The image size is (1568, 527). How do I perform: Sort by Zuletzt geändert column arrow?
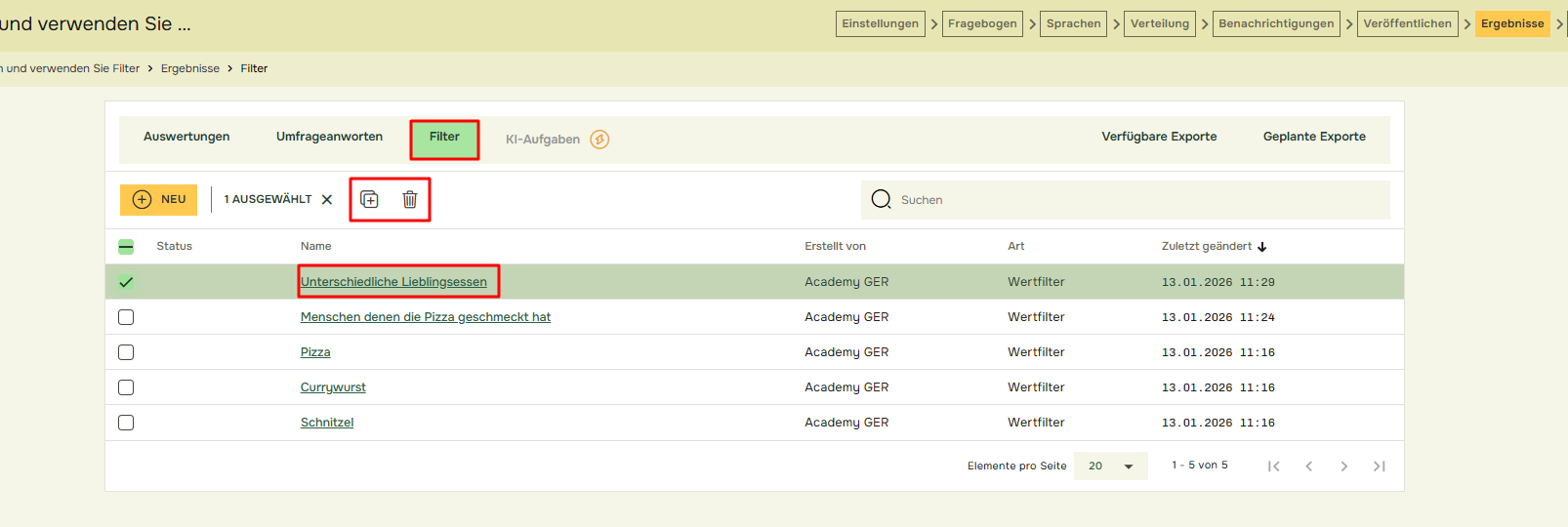pos(1261,247)
